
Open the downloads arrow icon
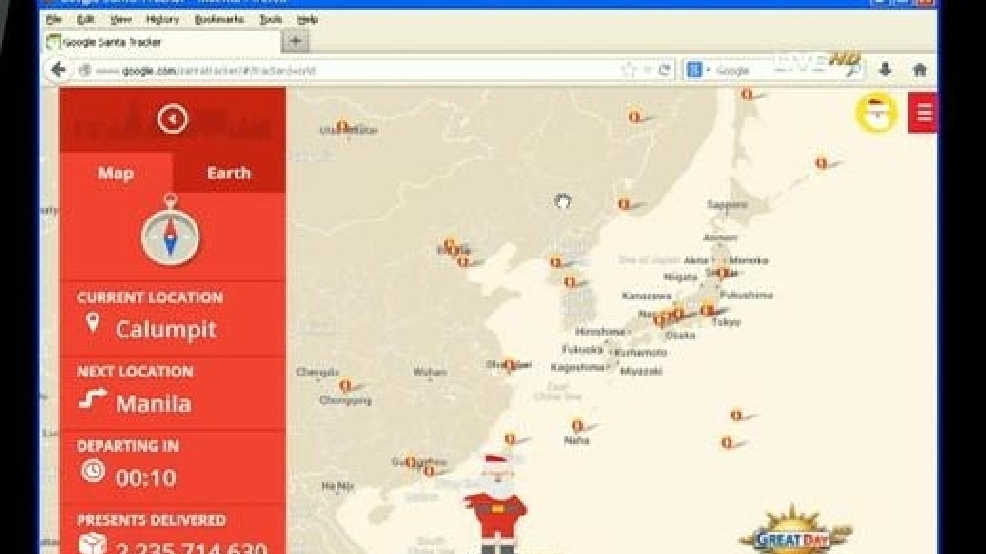pos(885,70)
